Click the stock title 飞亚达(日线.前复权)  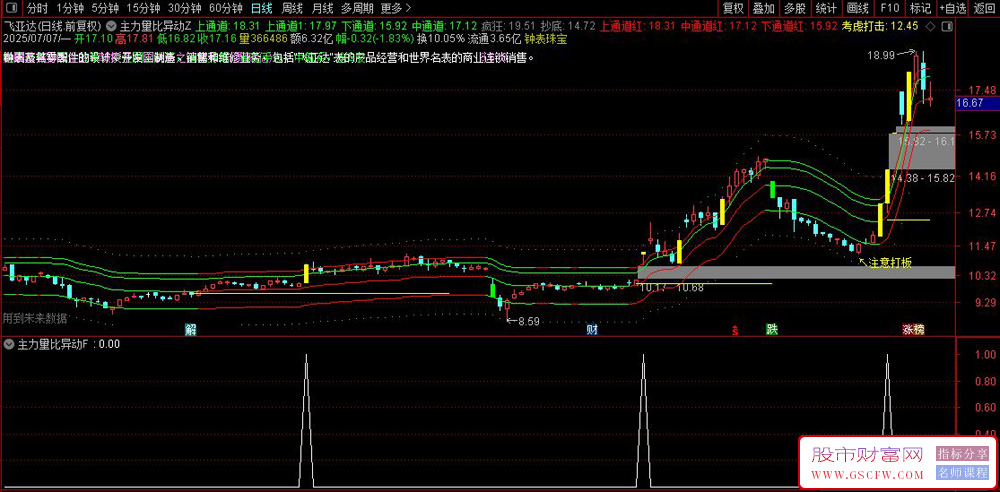pos(53,27)
